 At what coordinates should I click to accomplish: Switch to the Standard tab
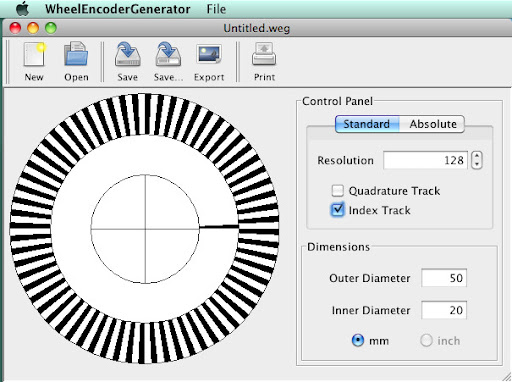367,124
